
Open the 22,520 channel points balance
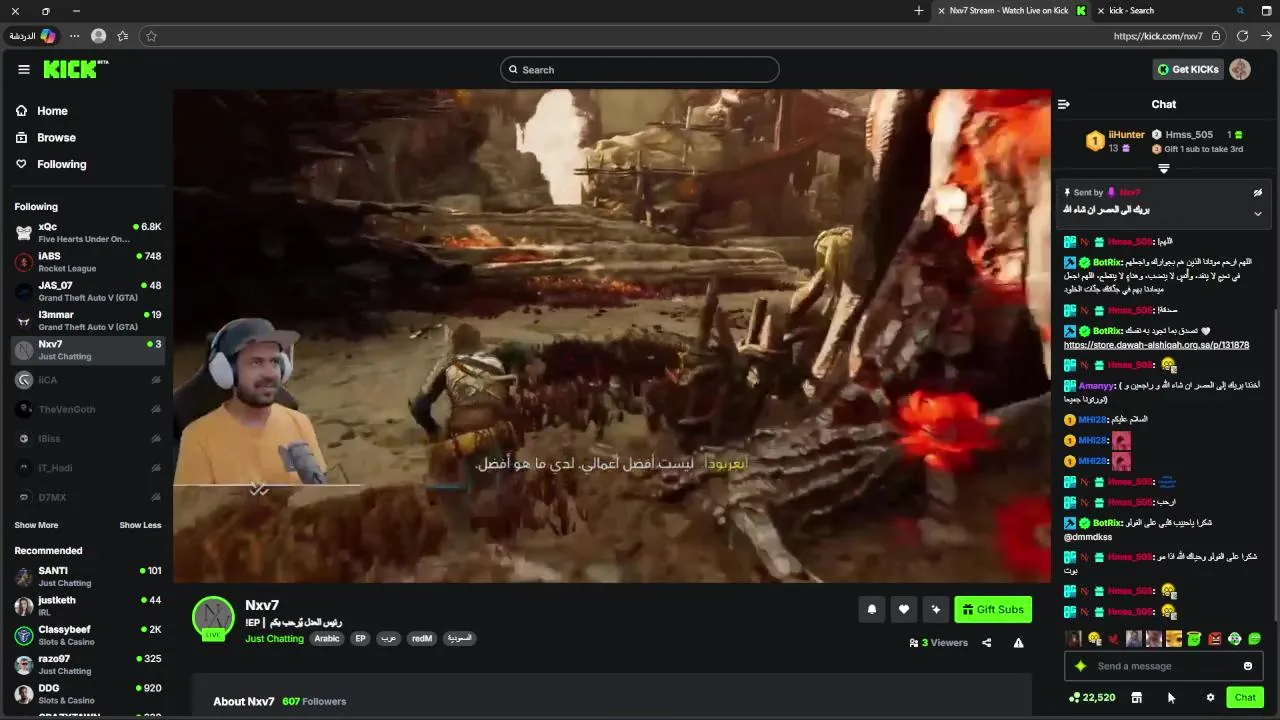tap(1092, 697)
